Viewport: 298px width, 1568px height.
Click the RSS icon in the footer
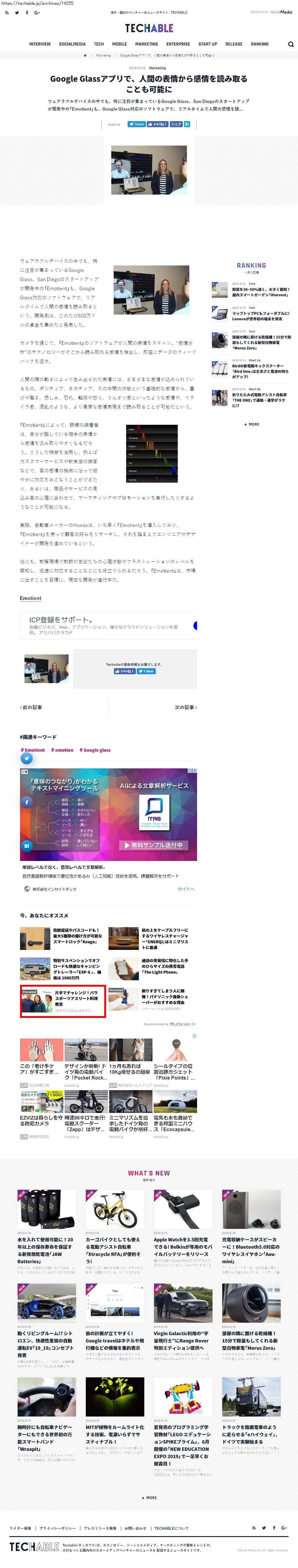click(x=254, y=1528)
